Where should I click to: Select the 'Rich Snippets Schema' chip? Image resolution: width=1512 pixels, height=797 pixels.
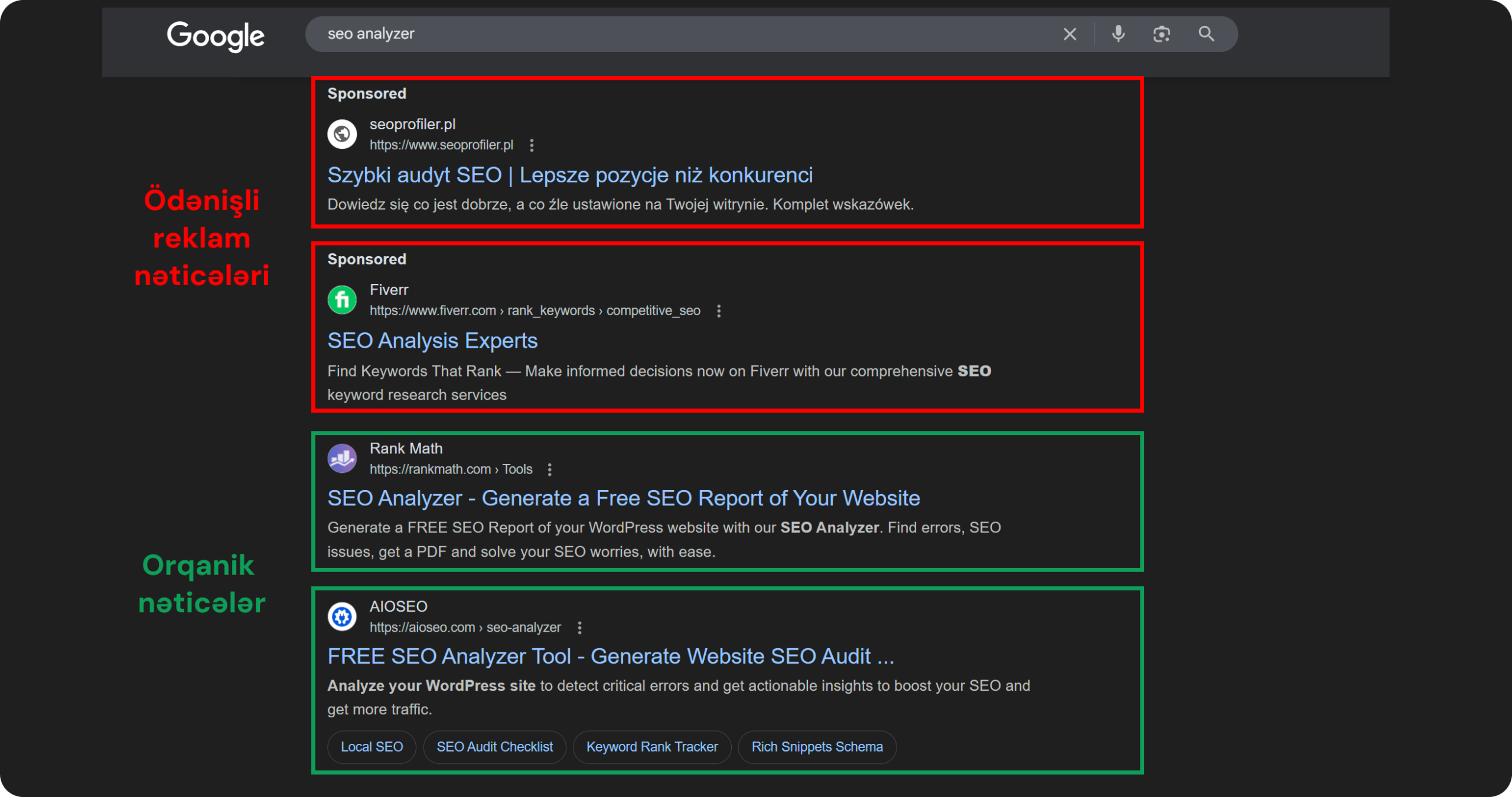click(x=817, y=747)
